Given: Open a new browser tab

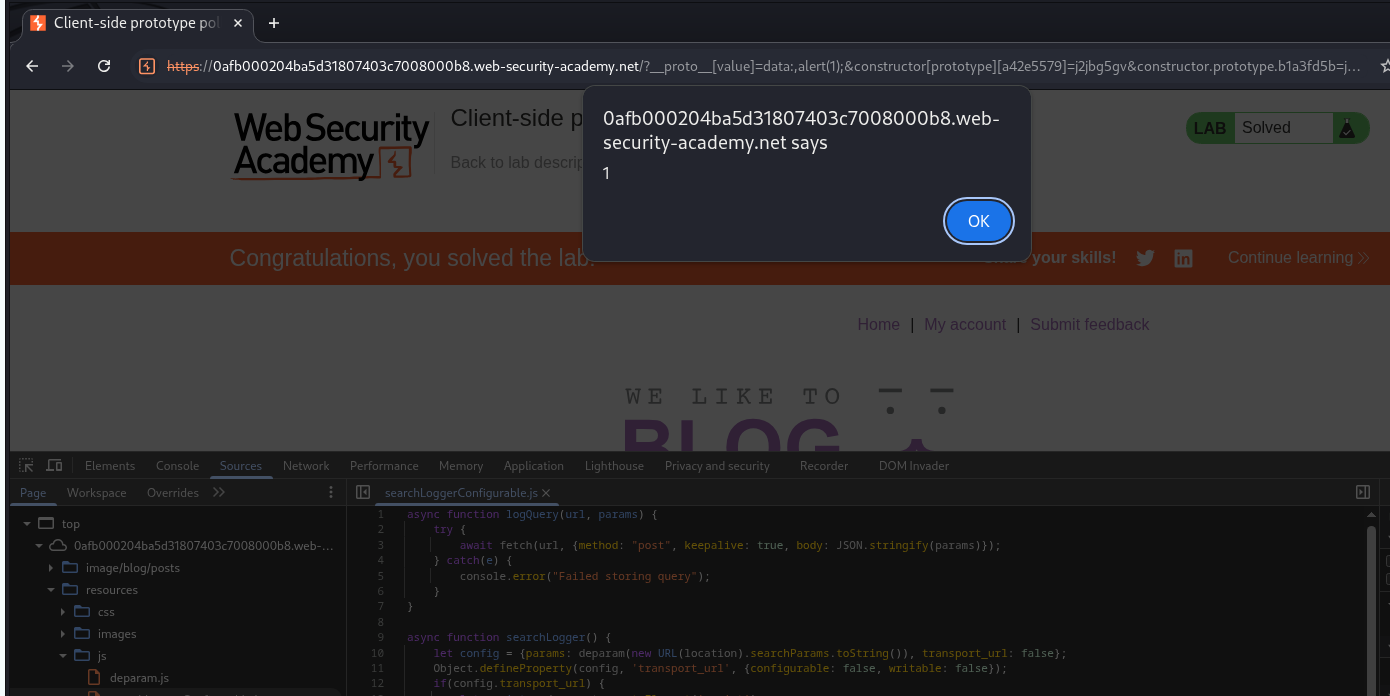Looking at the screenshot, I should click(x=273, y=23).
